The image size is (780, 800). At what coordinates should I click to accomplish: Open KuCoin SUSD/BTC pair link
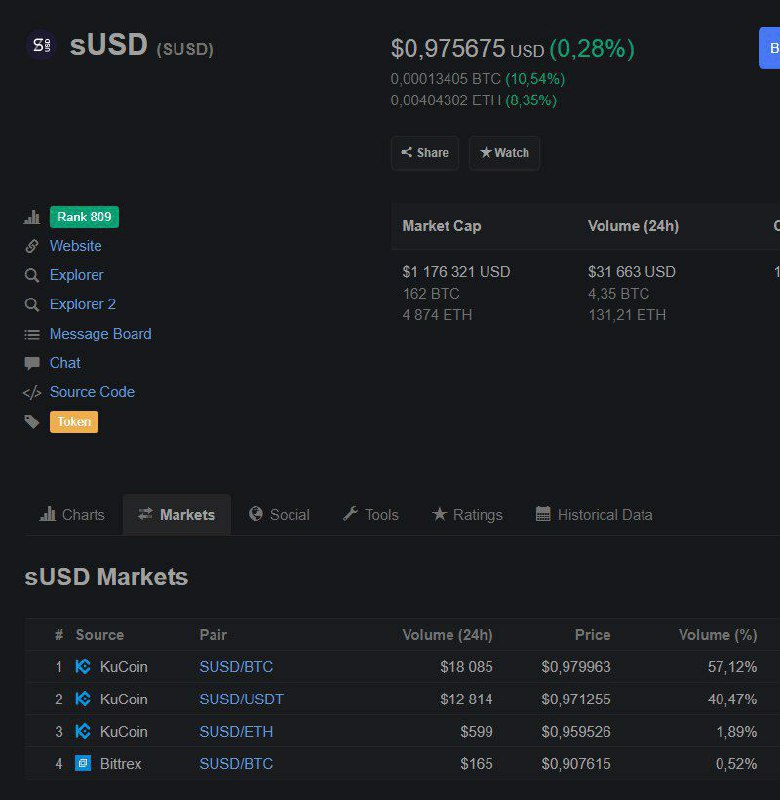coord(236,667)
